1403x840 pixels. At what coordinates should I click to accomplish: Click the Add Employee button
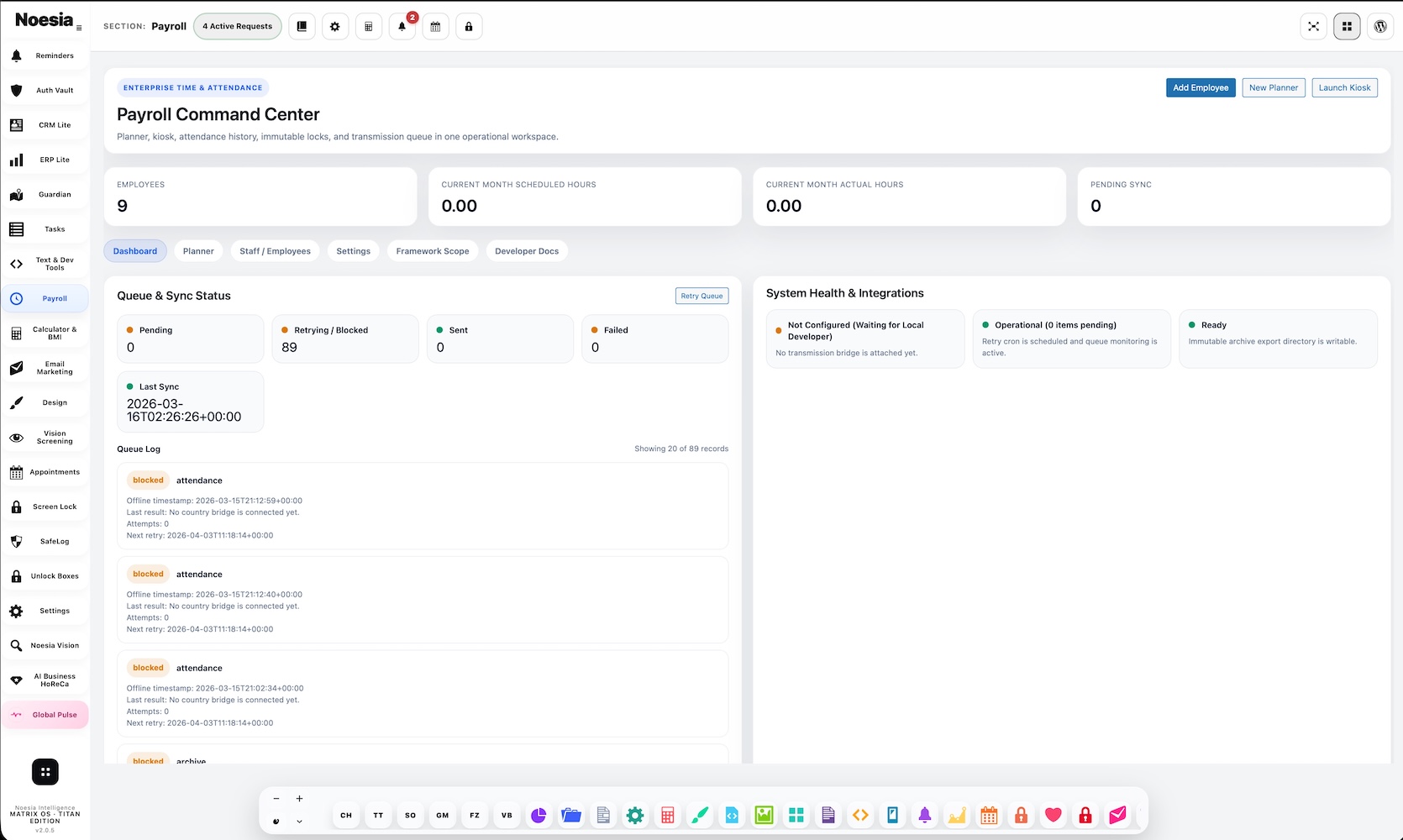coord(1201,87)
